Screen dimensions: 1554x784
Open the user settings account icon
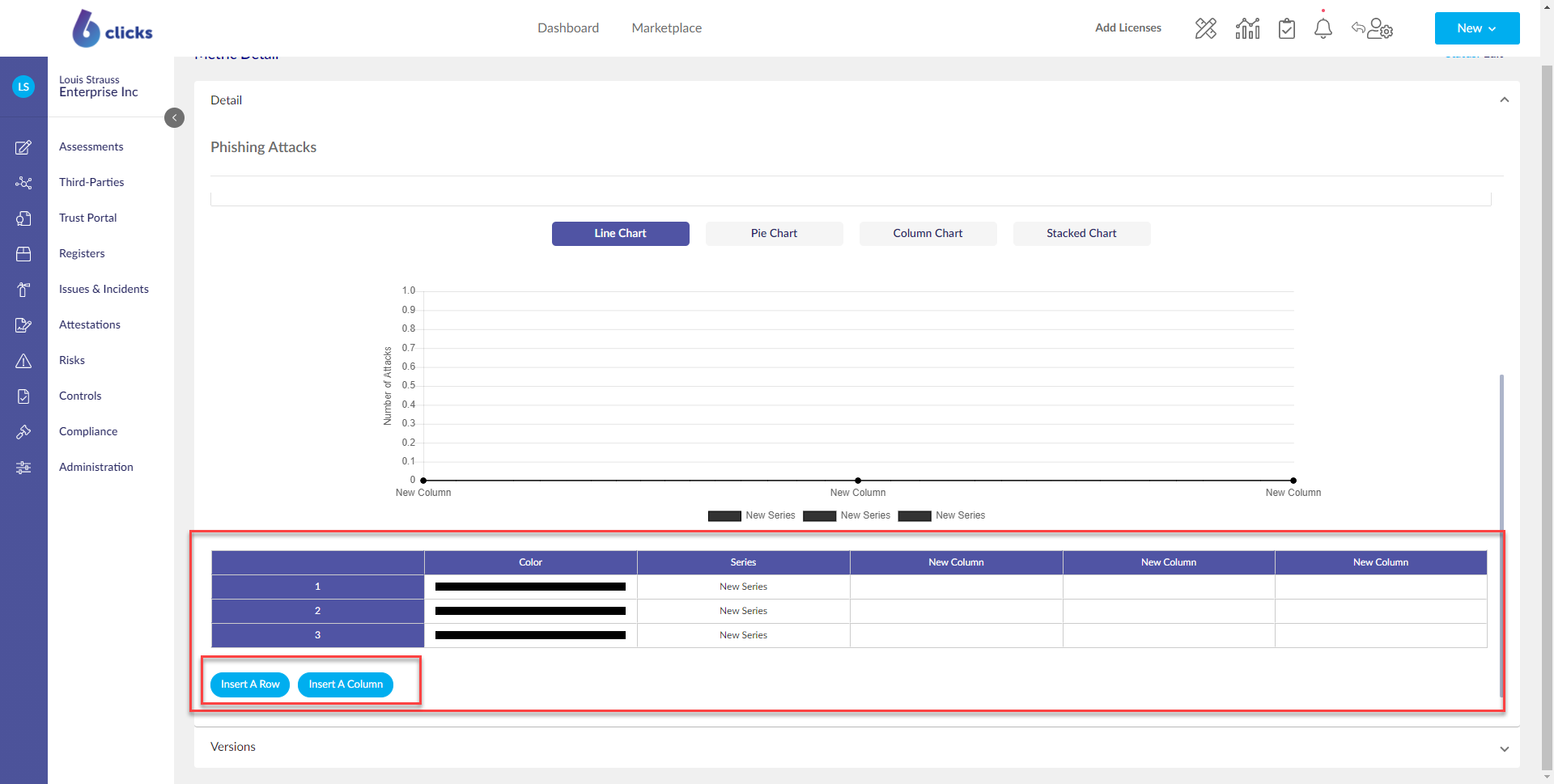tap(1373, 28)
